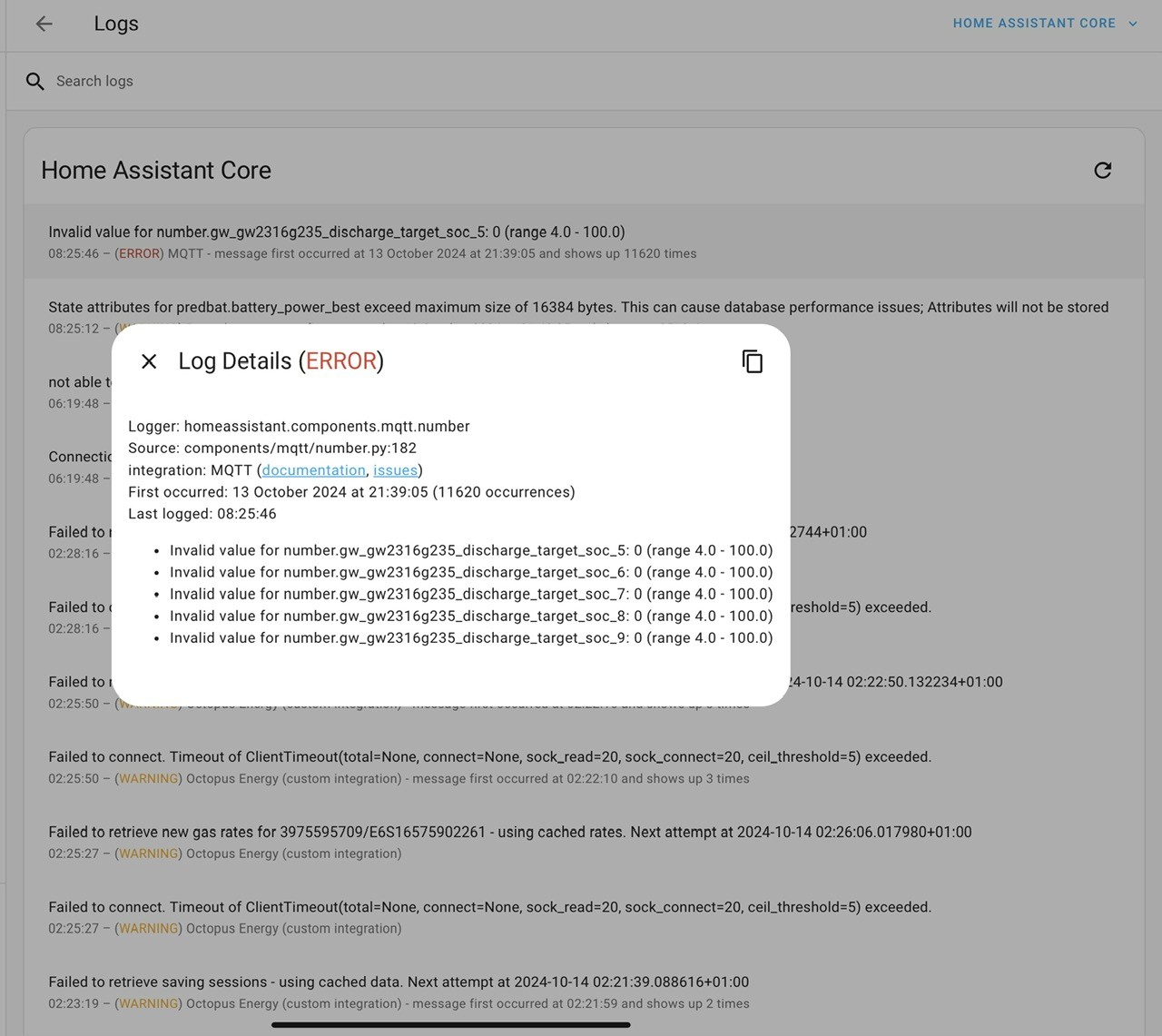
Task: Open the gas rates retrieval failure warning
Action: (x=584, y=842)
